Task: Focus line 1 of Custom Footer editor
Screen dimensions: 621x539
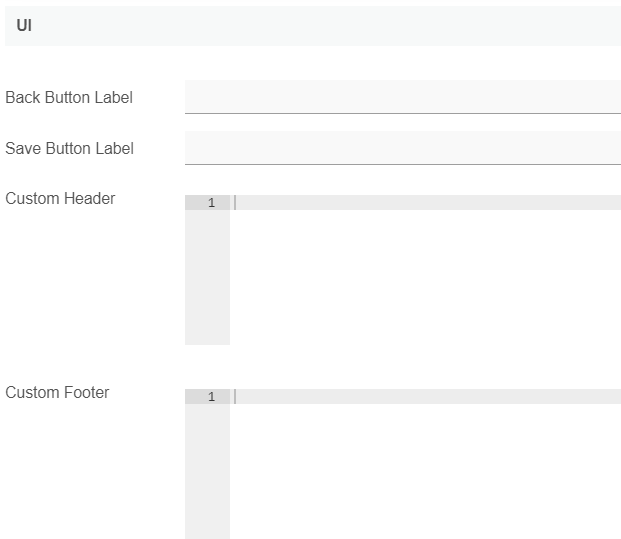Action: point(425,396)
